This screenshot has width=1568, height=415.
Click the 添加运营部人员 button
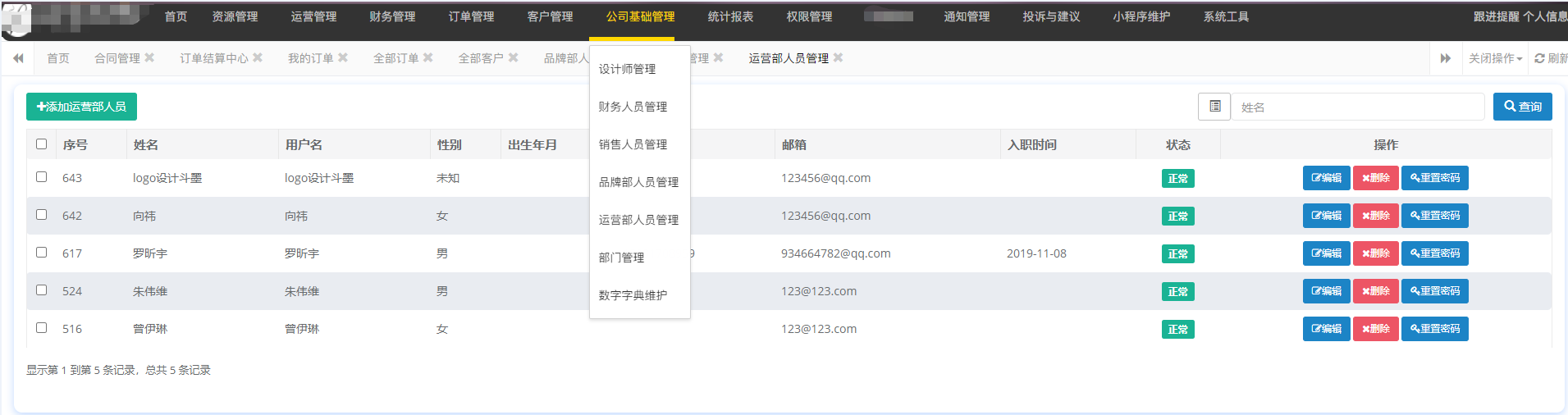pyautogui.click(x=81, y=107)
